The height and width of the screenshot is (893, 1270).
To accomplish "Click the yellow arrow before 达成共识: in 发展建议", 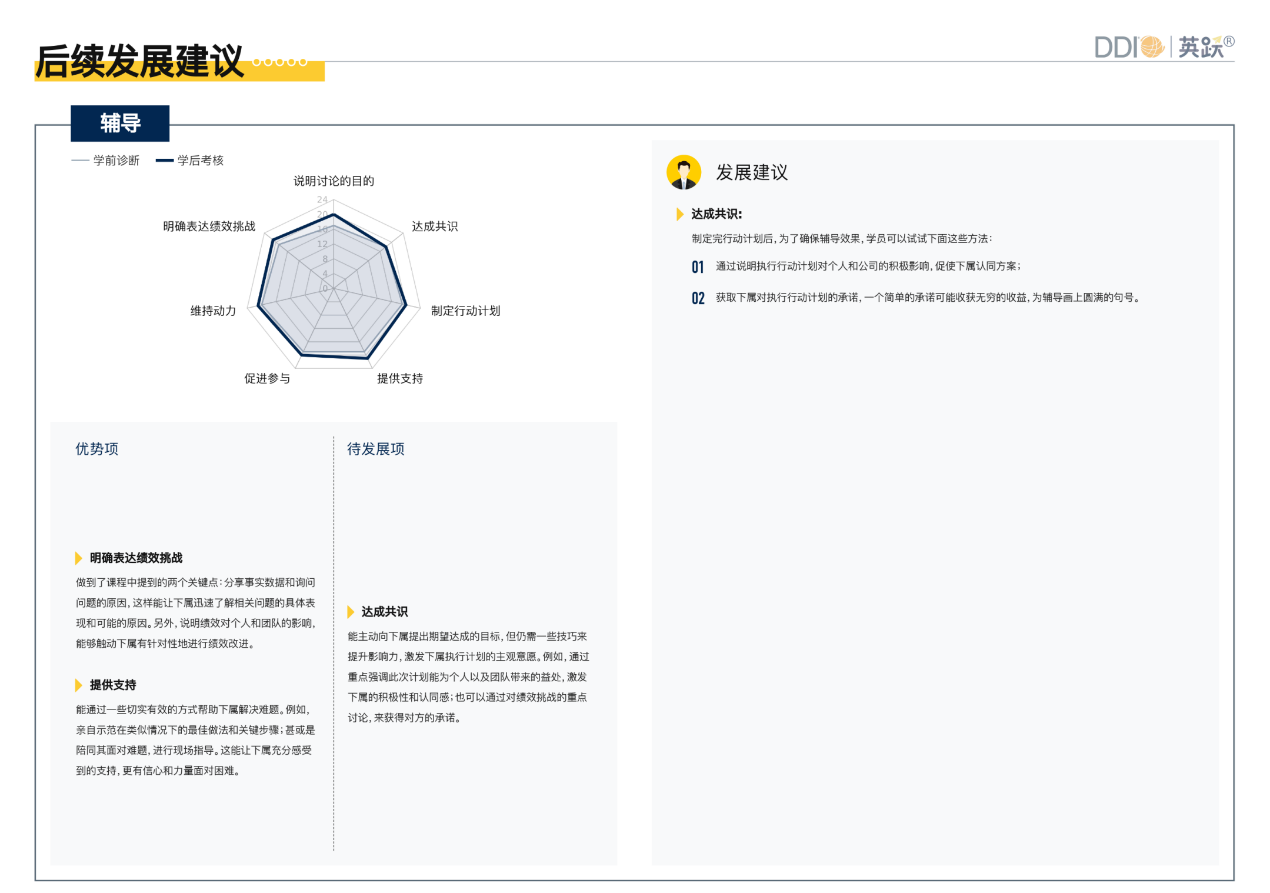I will coord(680,214).
